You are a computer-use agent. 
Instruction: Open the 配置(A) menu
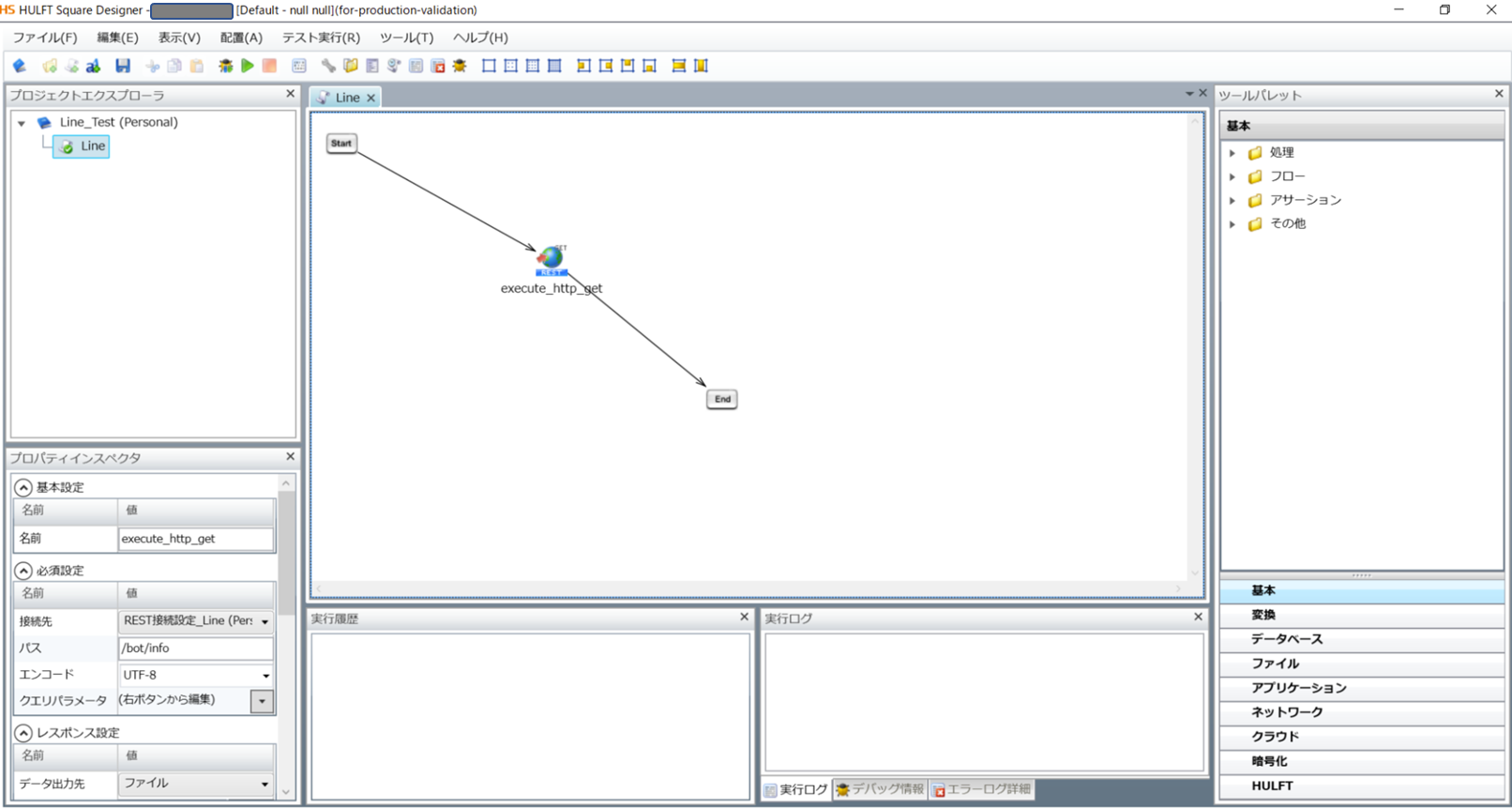click(241, 38)
